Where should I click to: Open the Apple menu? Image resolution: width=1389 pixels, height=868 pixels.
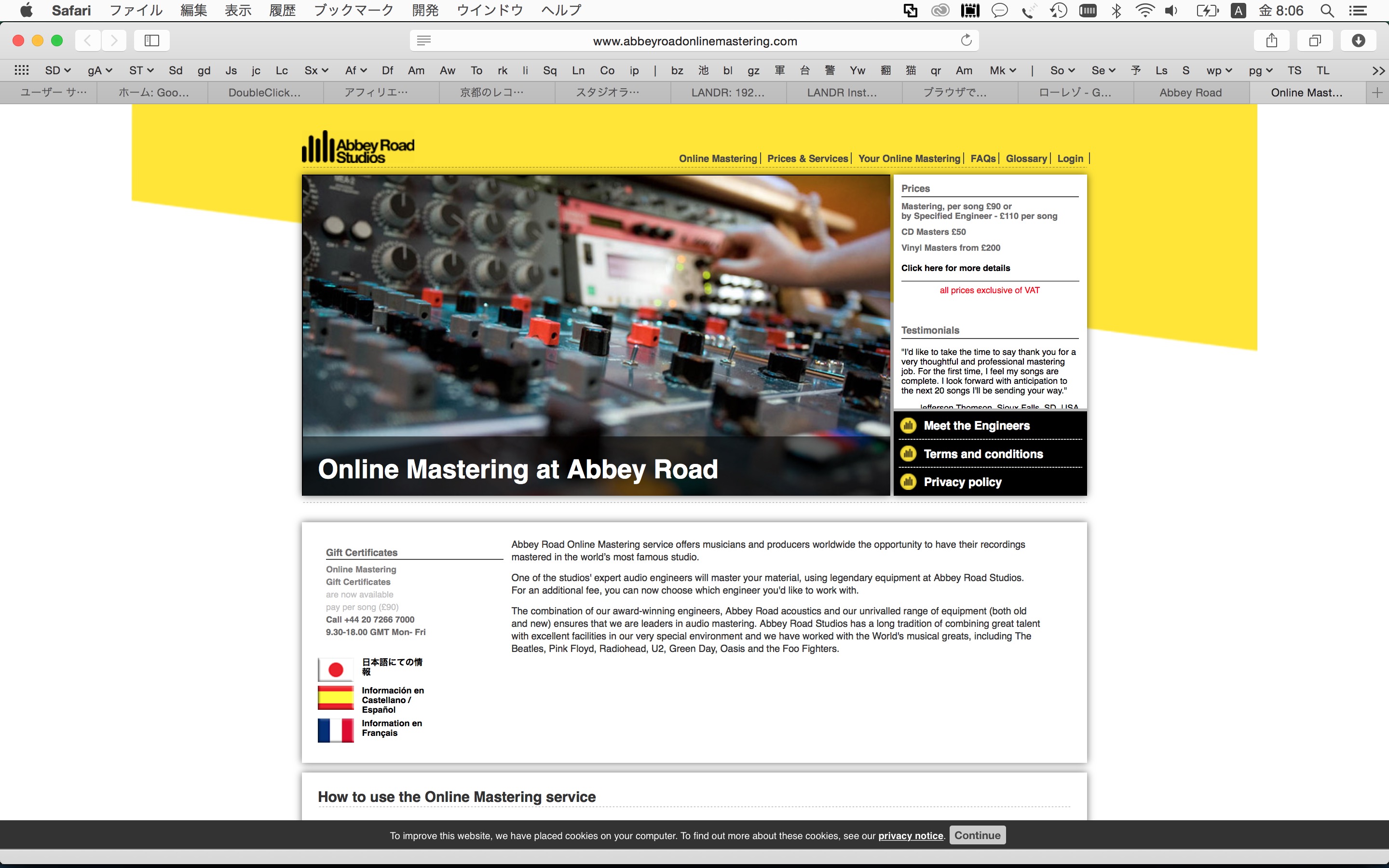coord(27,10)
